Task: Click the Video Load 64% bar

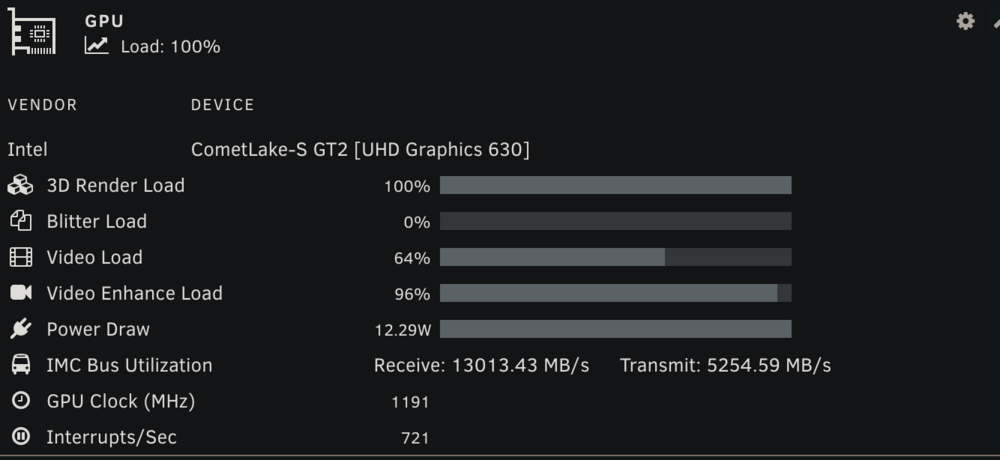Action: [615, 257]
